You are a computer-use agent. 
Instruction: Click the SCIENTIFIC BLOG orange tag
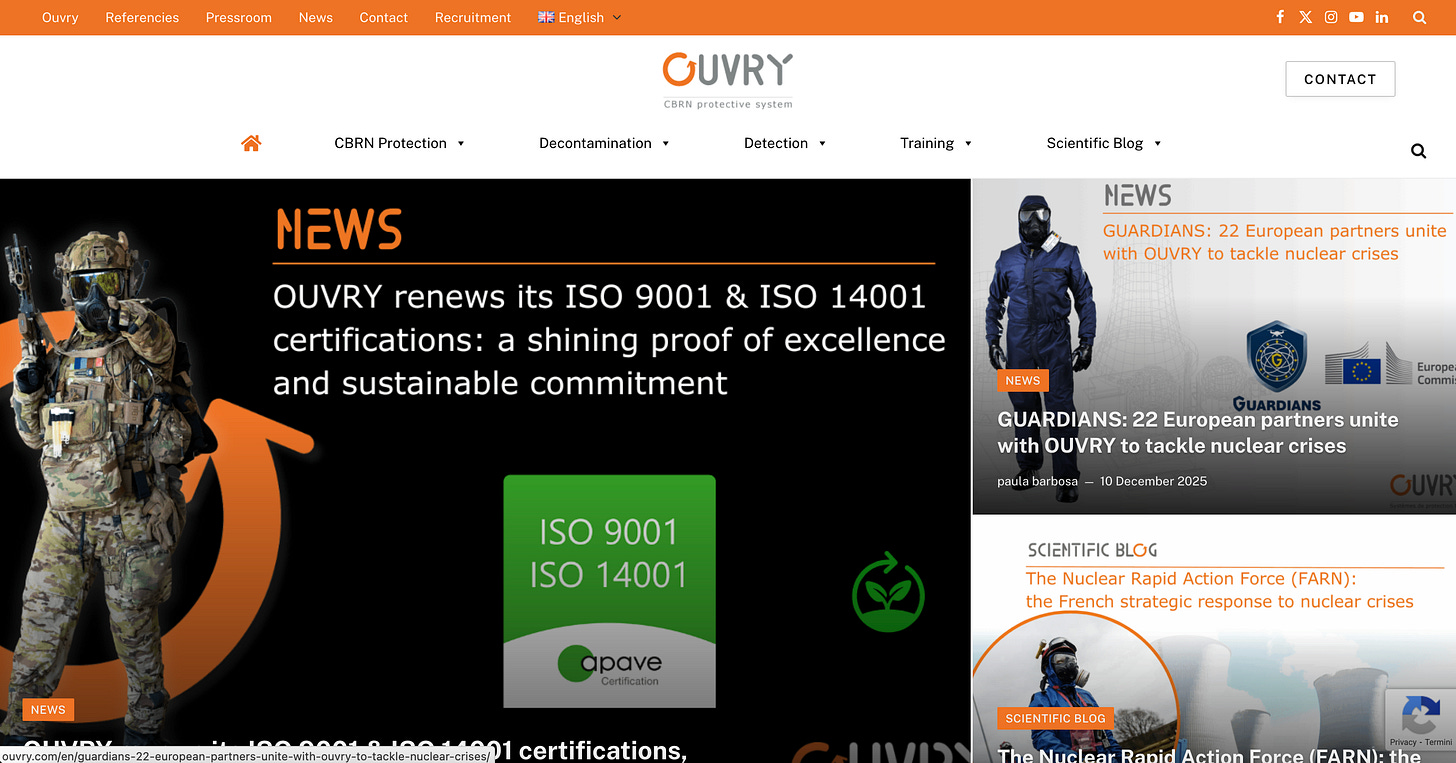(x=1056, y=718)
